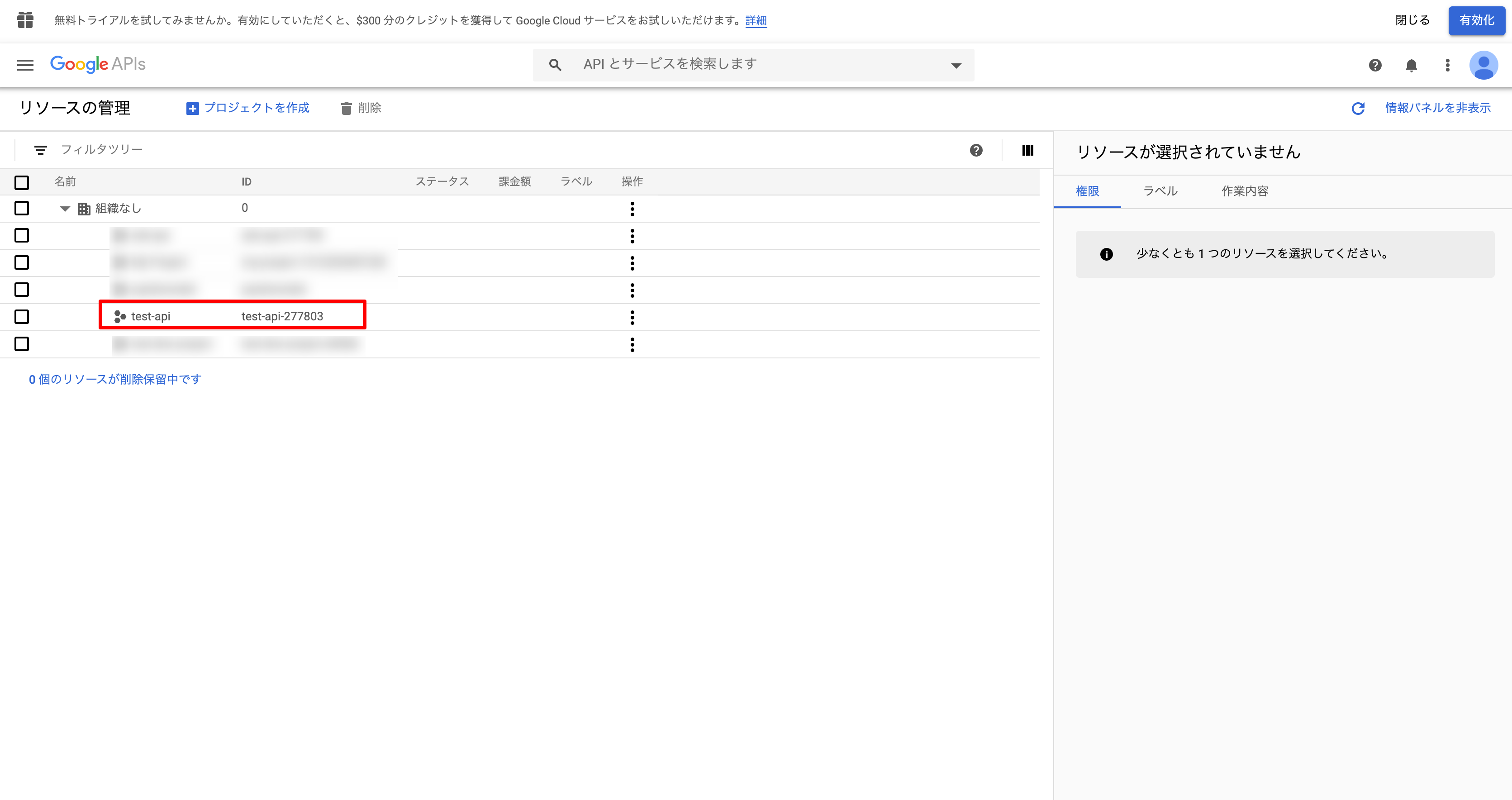Viewport: 1512px width, 800px height.
Task: Check the test-api row checkbox
Action: pyautogui.click(x=22, y=317)
